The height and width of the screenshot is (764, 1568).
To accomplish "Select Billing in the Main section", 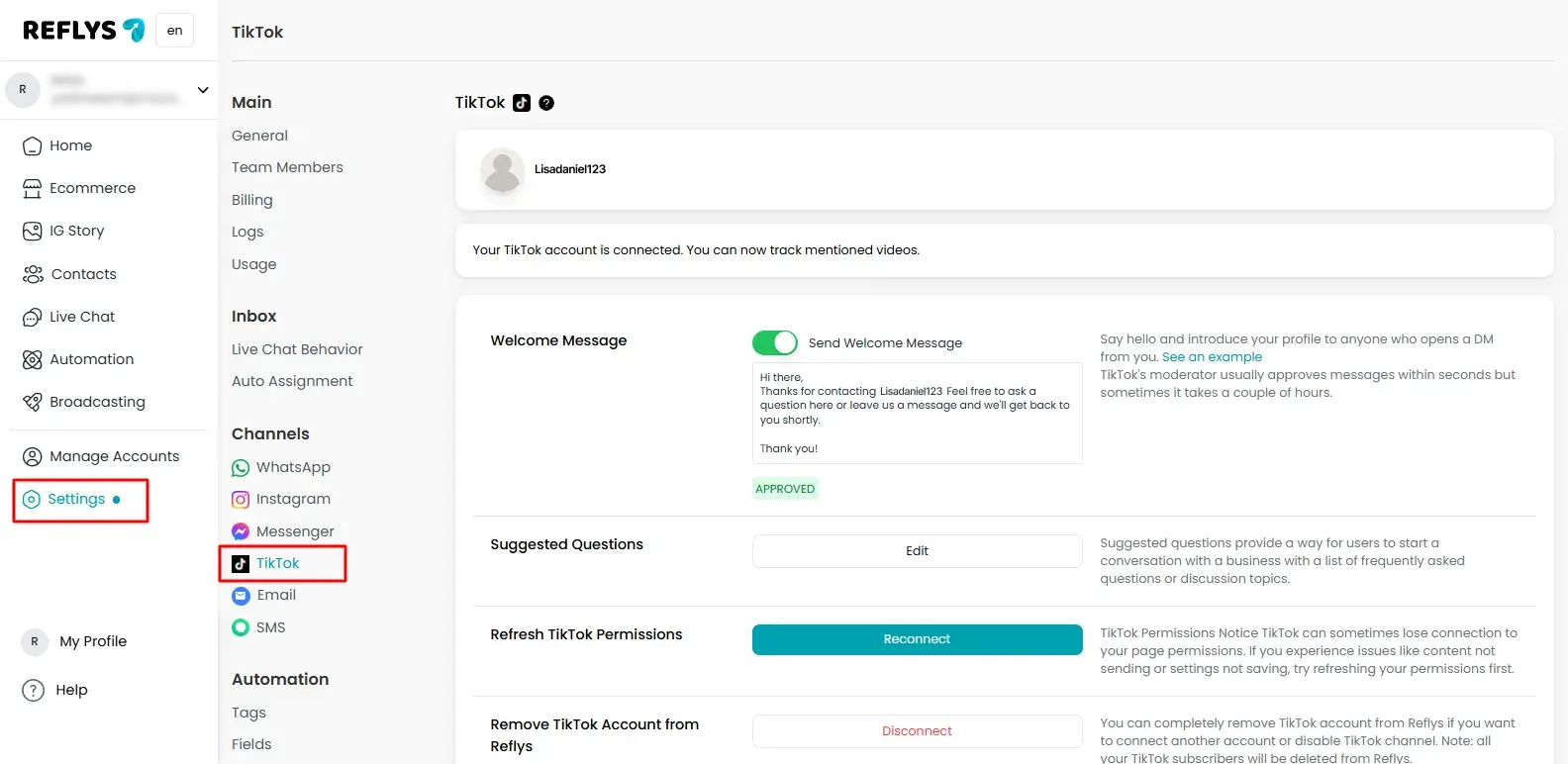I will pos(251,200).
